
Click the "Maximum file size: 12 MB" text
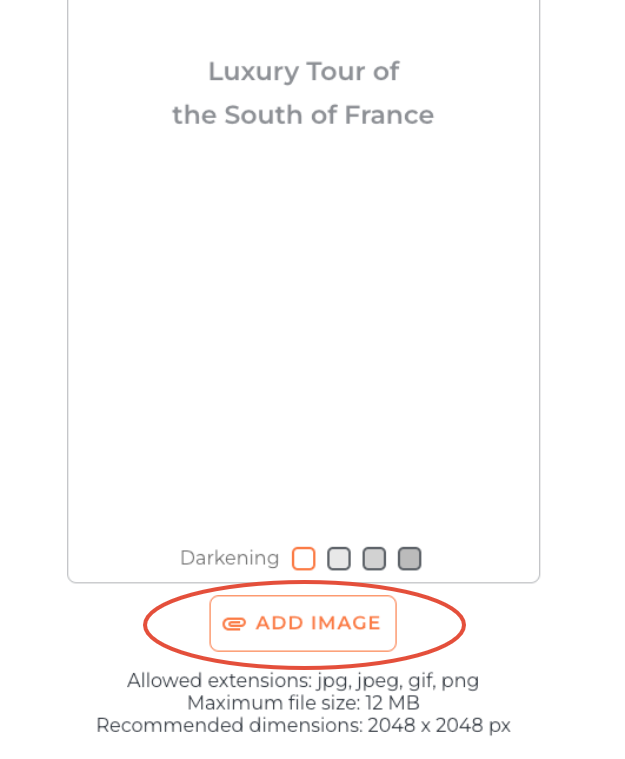[x=303, y=703]
